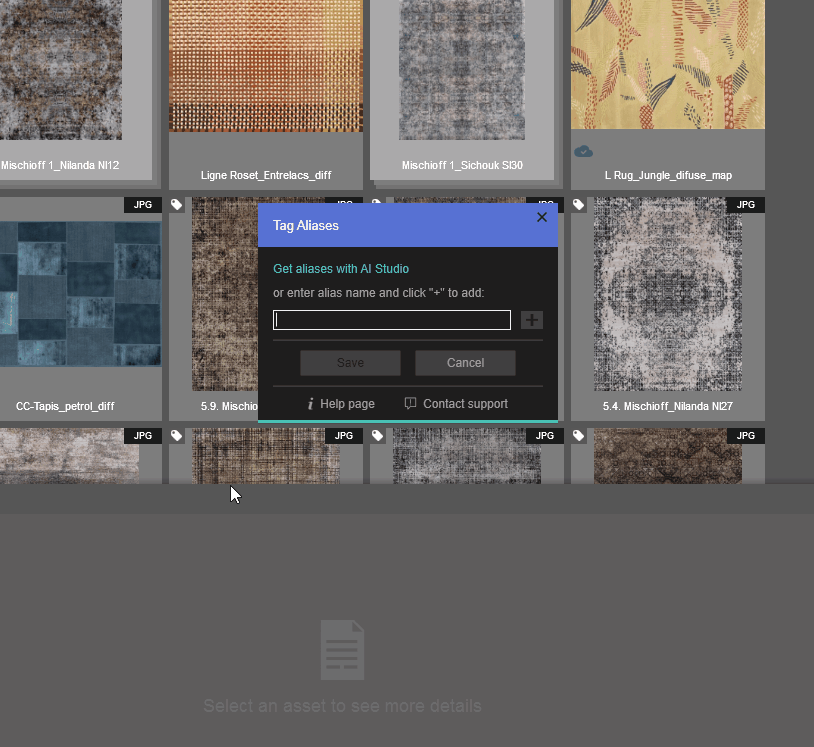Screen dimensions: 814x747
Task: Select the CC-Tapis_petrol_diff blue rug thumbnail
Action: 80,295
